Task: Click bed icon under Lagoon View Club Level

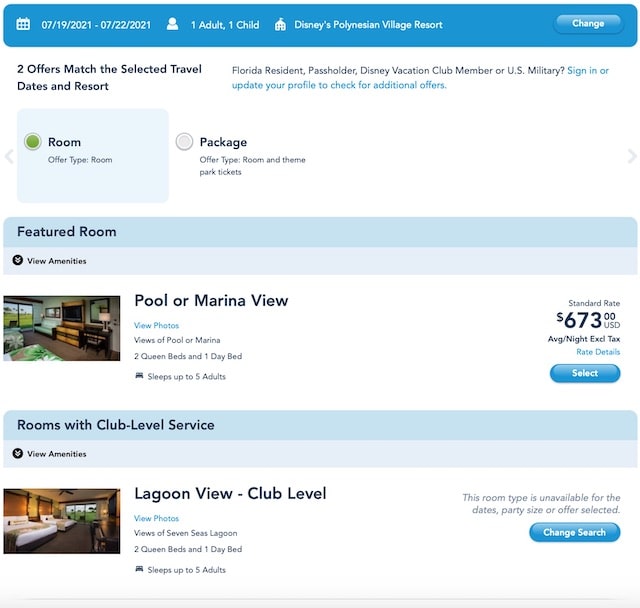Action: pos(139,570)
